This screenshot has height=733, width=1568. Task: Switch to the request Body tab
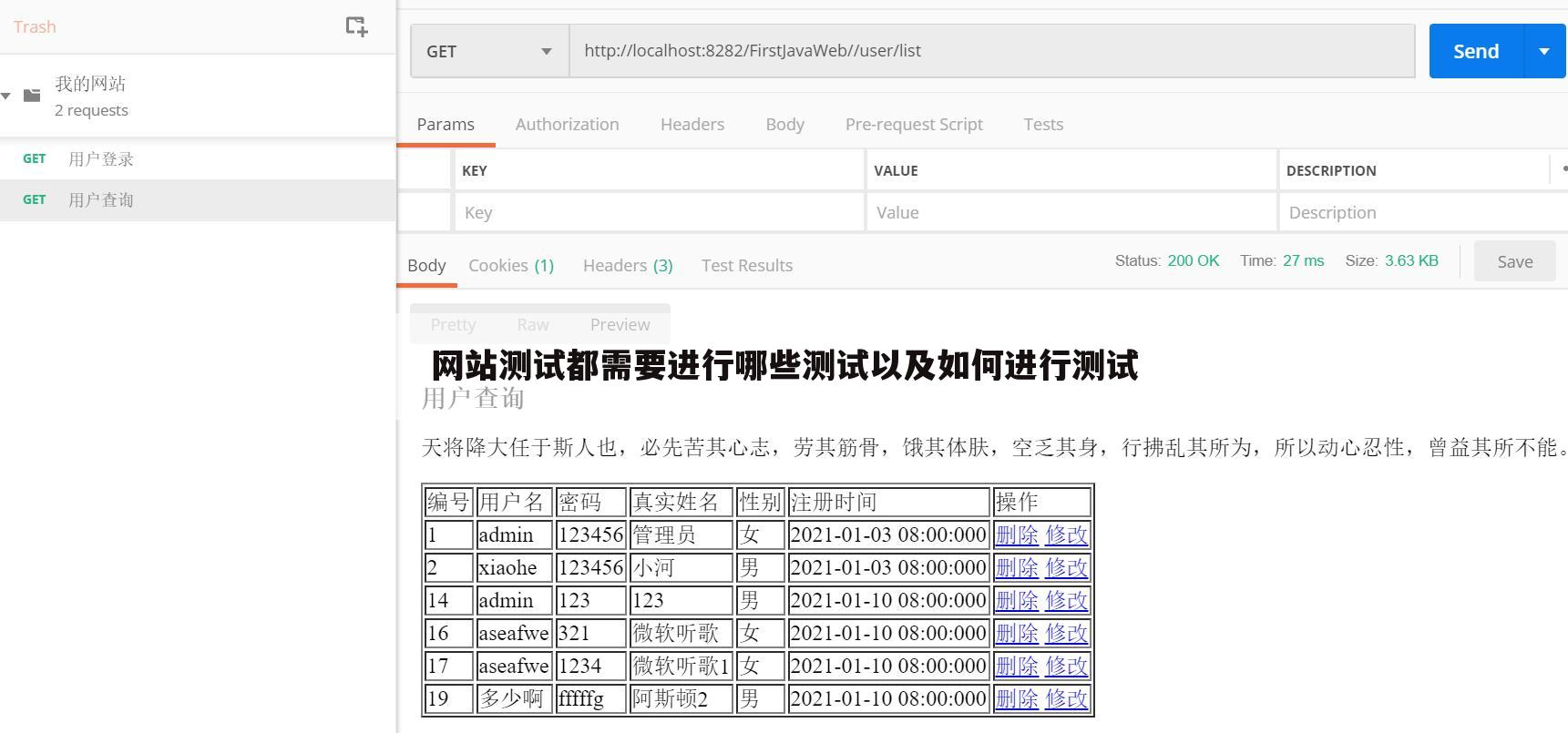point(784,124)
